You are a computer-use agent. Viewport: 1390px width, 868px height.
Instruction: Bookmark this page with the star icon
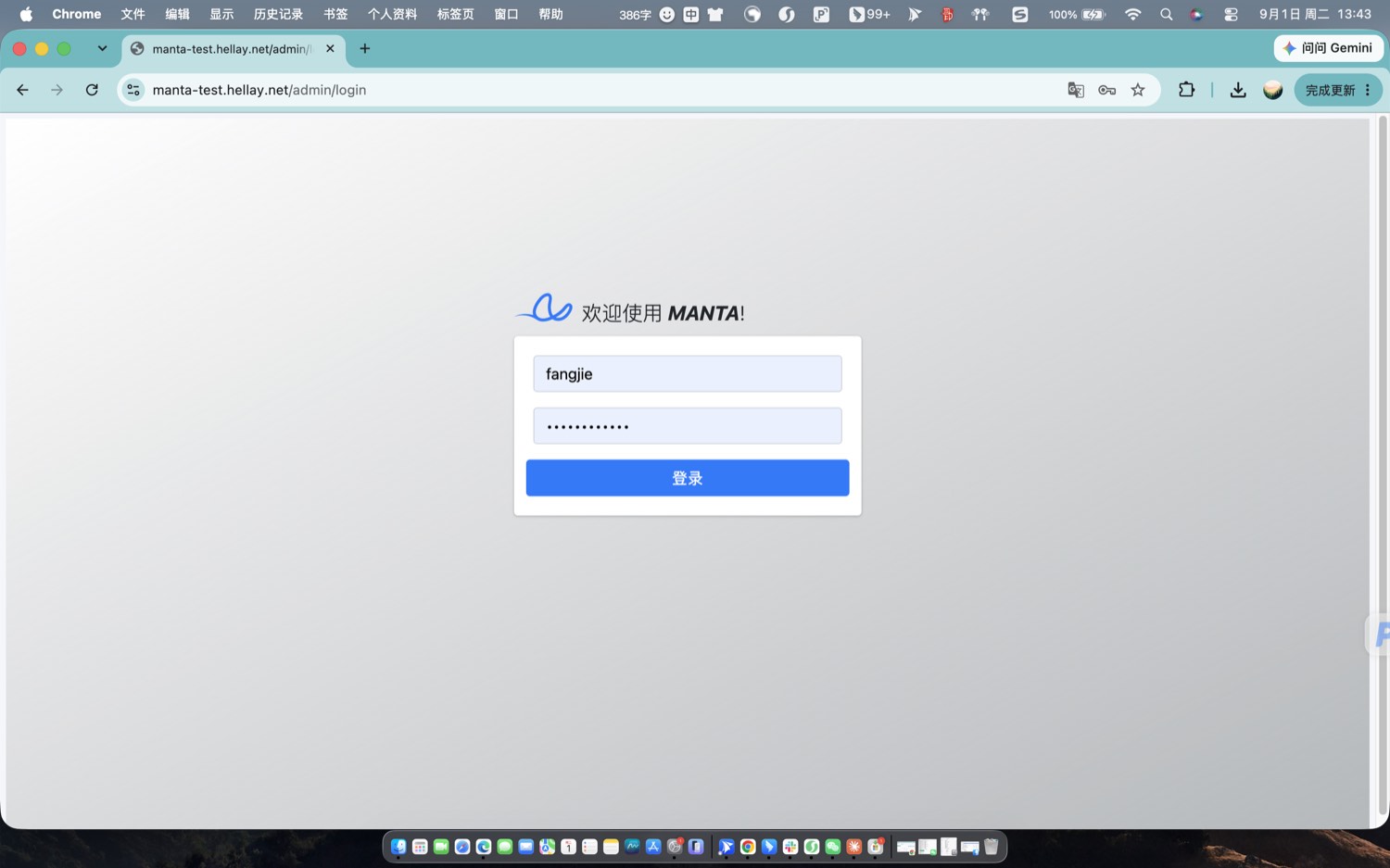click(x=1138, y=90)
